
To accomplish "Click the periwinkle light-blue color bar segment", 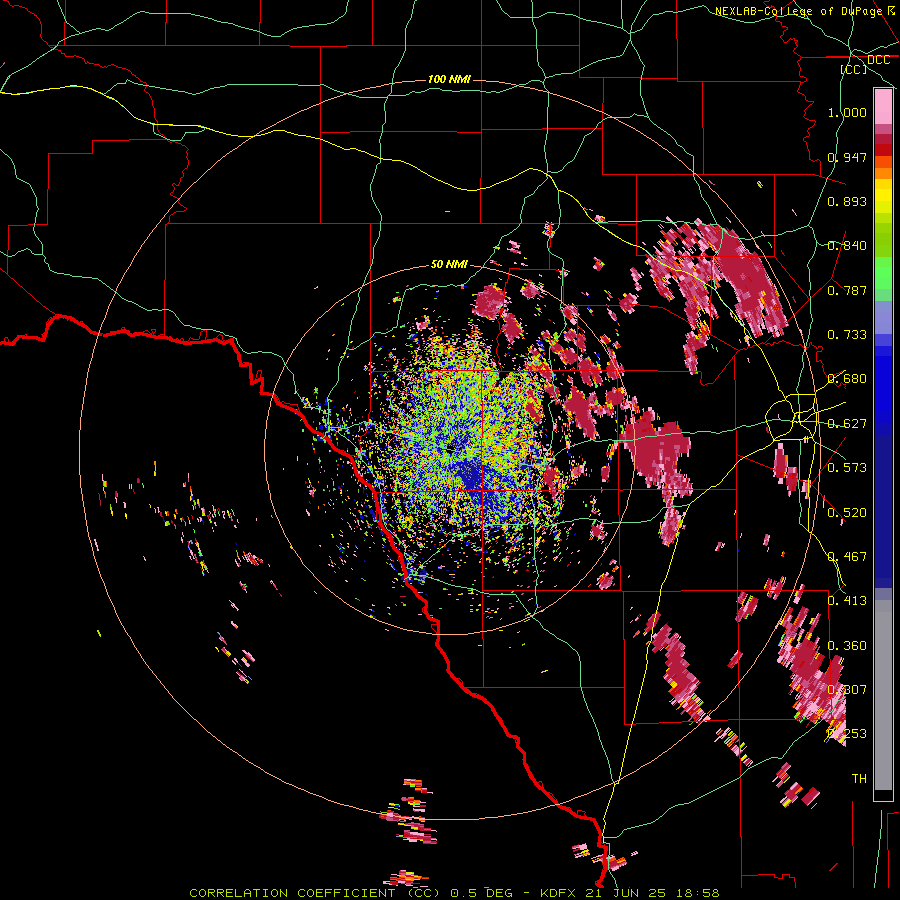I will pyautogui.click(x=883, y=317).
